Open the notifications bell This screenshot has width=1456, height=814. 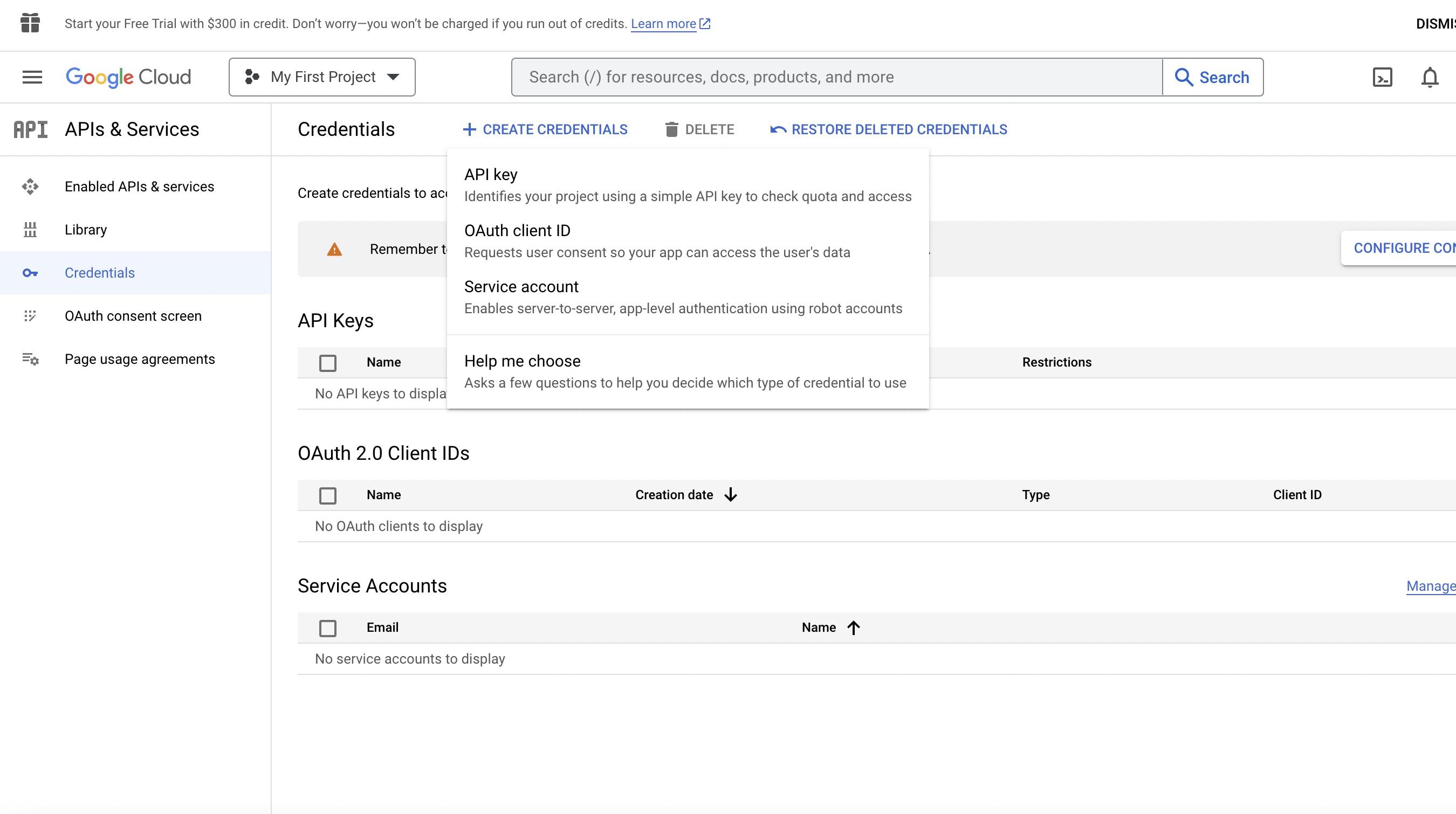1430,77
